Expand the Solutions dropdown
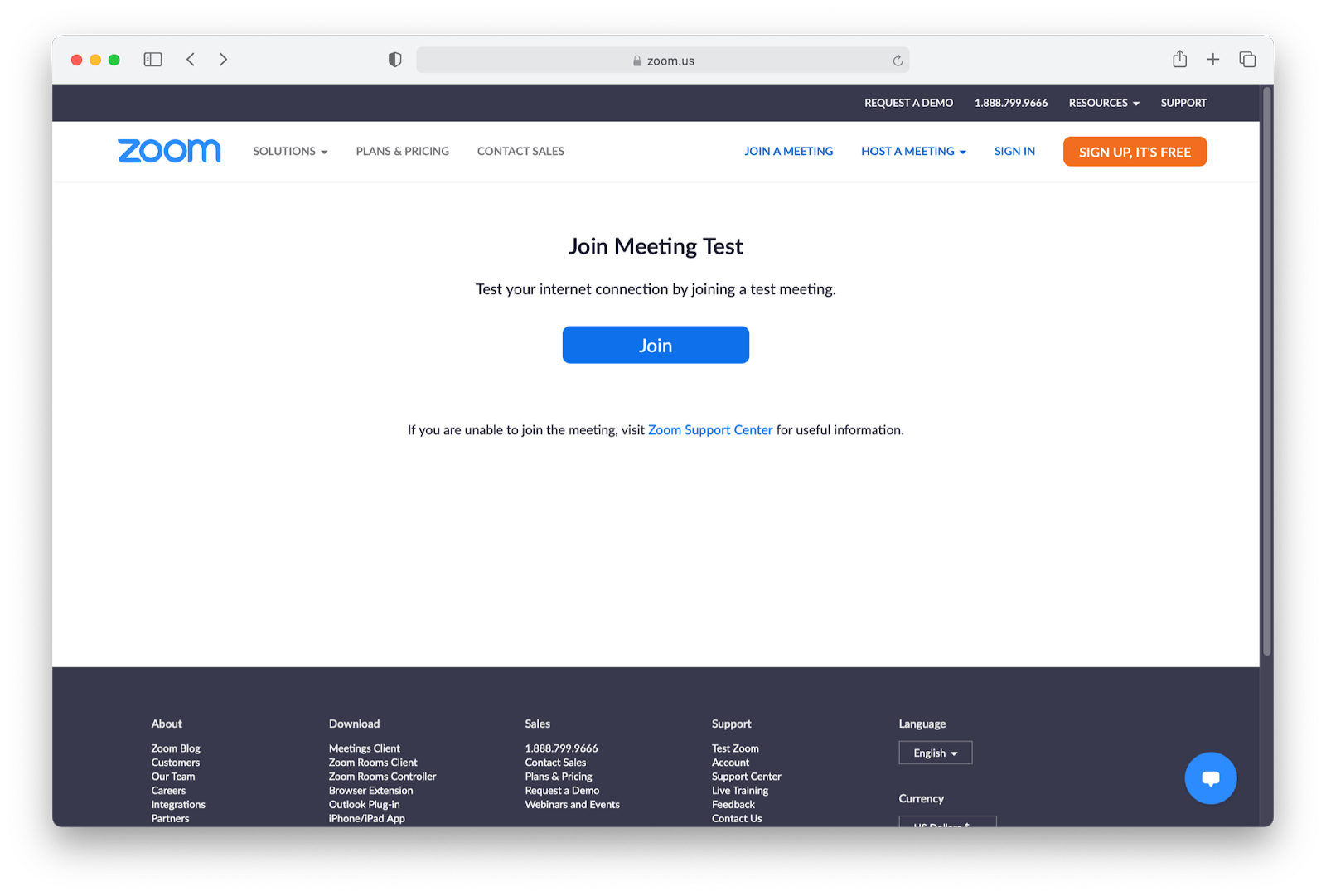Screen dimensions: 1326x896 [x=290, y=151]
